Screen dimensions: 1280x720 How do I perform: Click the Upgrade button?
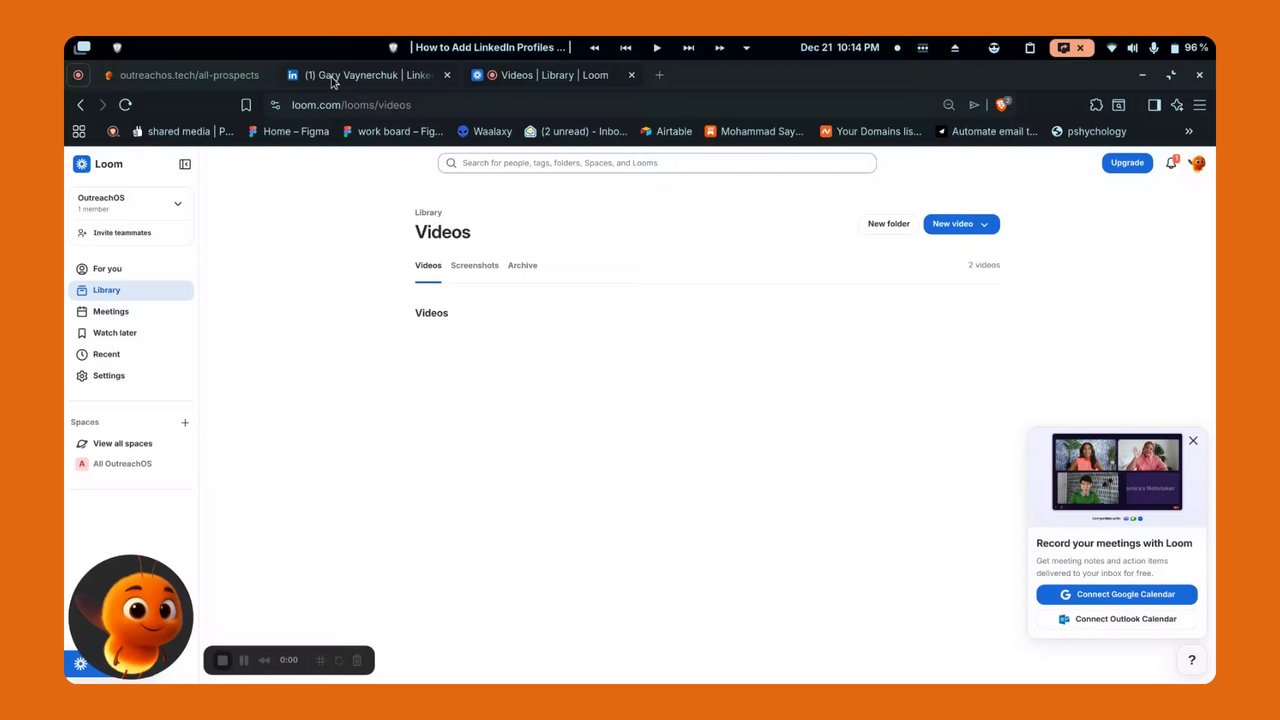pos(1127,163)
